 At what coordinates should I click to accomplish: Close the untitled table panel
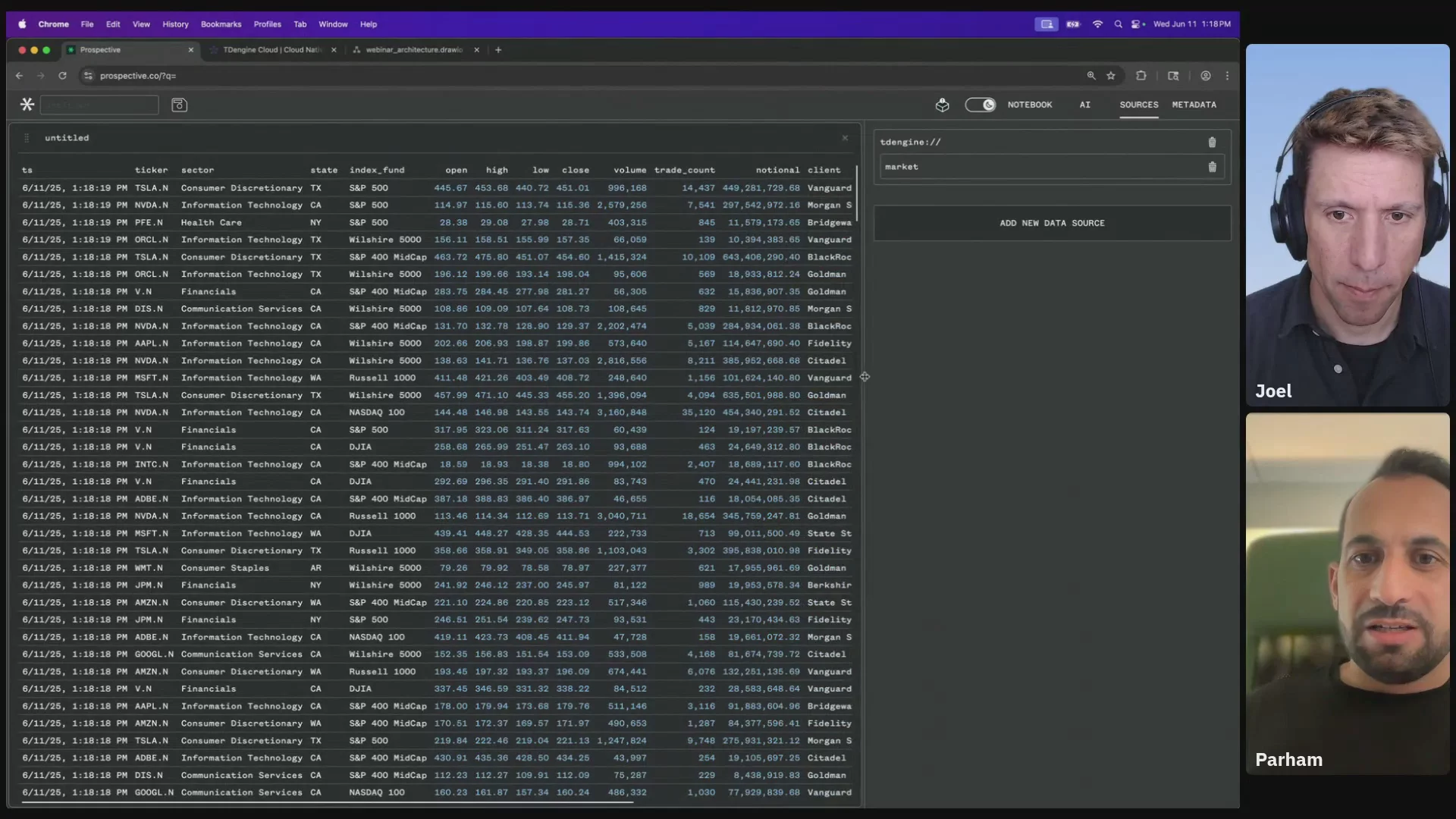[845, 138]
